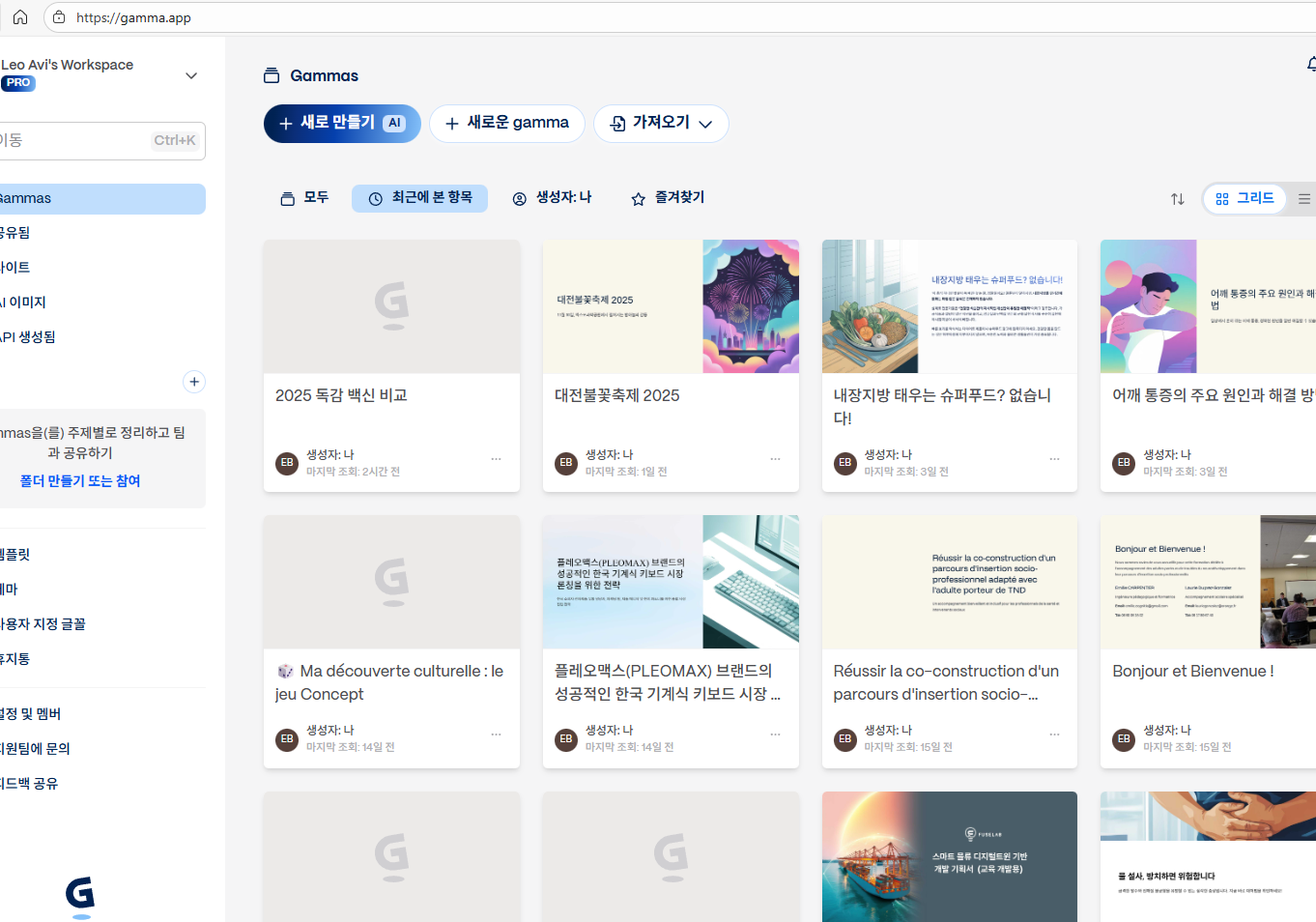The width and height of the screenshot is (1316, 922).
Task: Select Gammas in the sidebar
Action: pyautogui.click(x=101, y=199)
